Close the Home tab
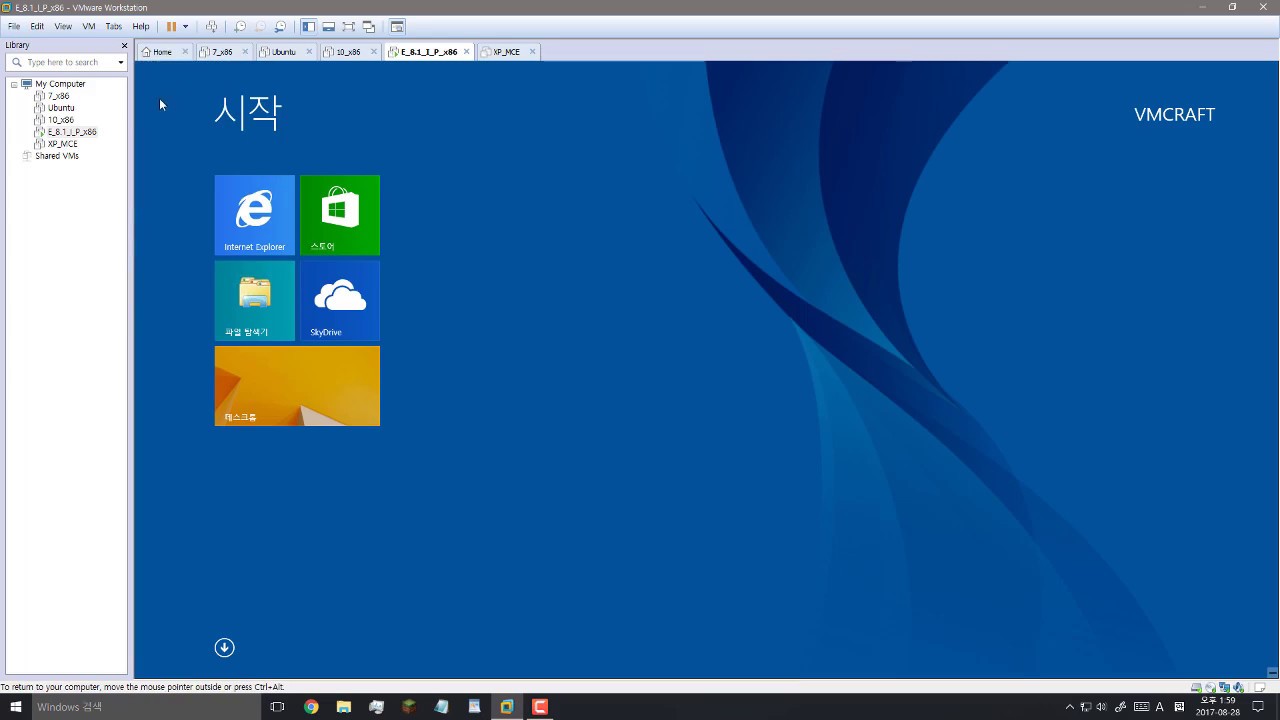Viewport: 1280px width, 720px height. [x=185, y=52]
